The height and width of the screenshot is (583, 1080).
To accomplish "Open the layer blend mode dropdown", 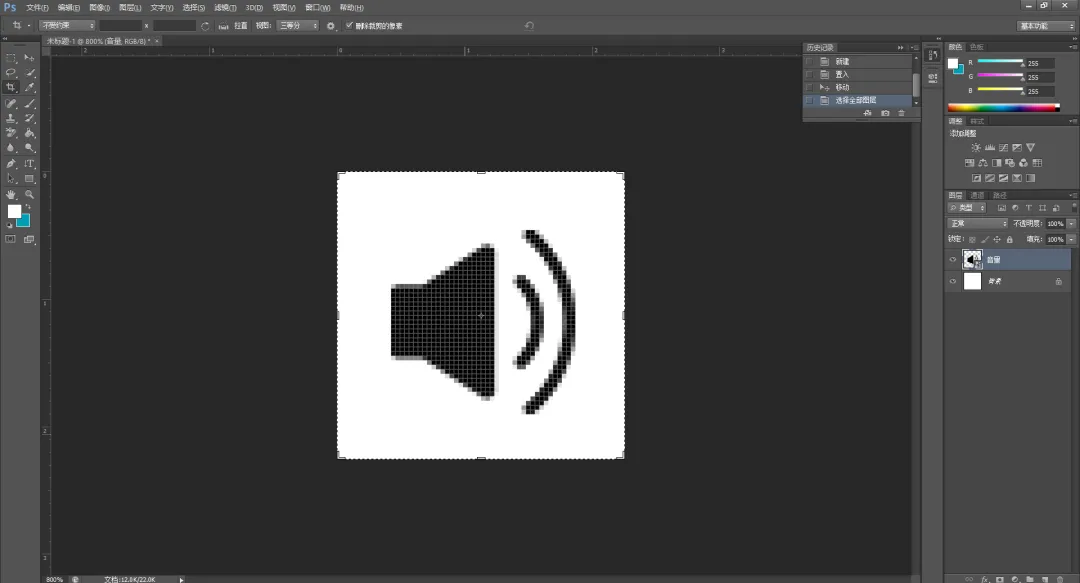I will (x=978, y=223).
